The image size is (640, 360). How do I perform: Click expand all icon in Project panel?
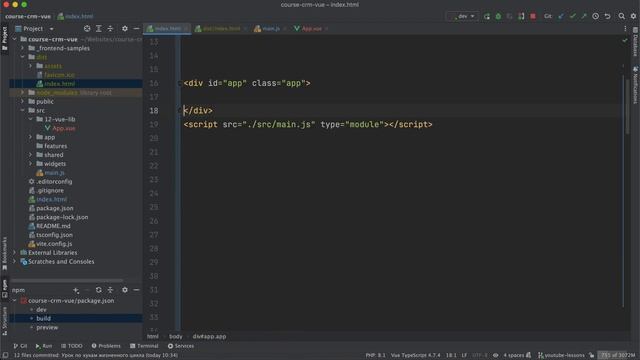[99, 29]
